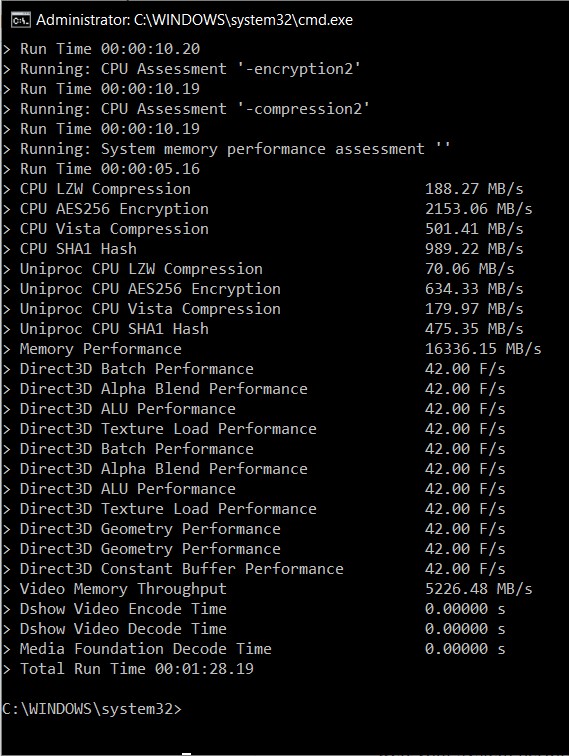Click the CPU LZW Compression result line

pos(263,189)
